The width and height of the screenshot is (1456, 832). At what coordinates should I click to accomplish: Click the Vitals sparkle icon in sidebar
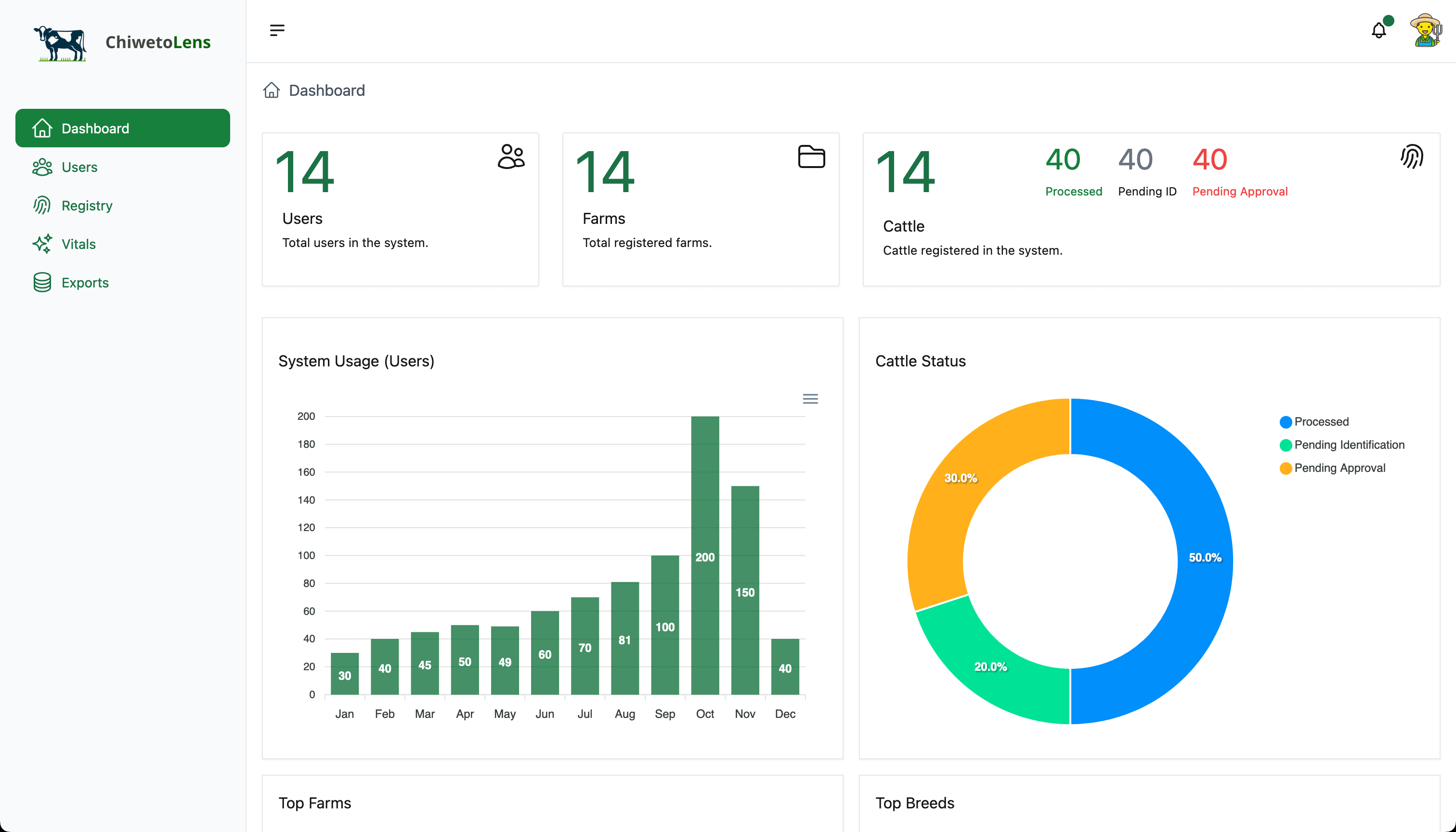coord(42,244)
